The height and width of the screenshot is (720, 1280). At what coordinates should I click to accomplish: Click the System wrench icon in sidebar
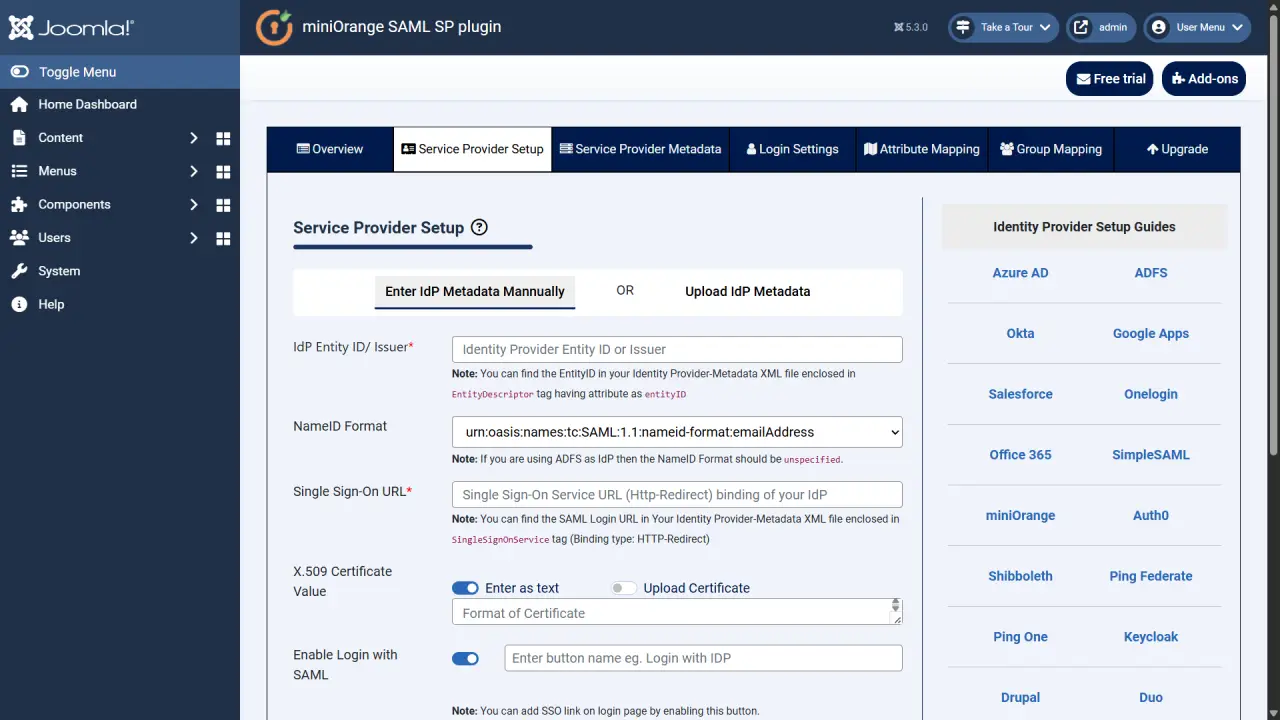(19, 271)
